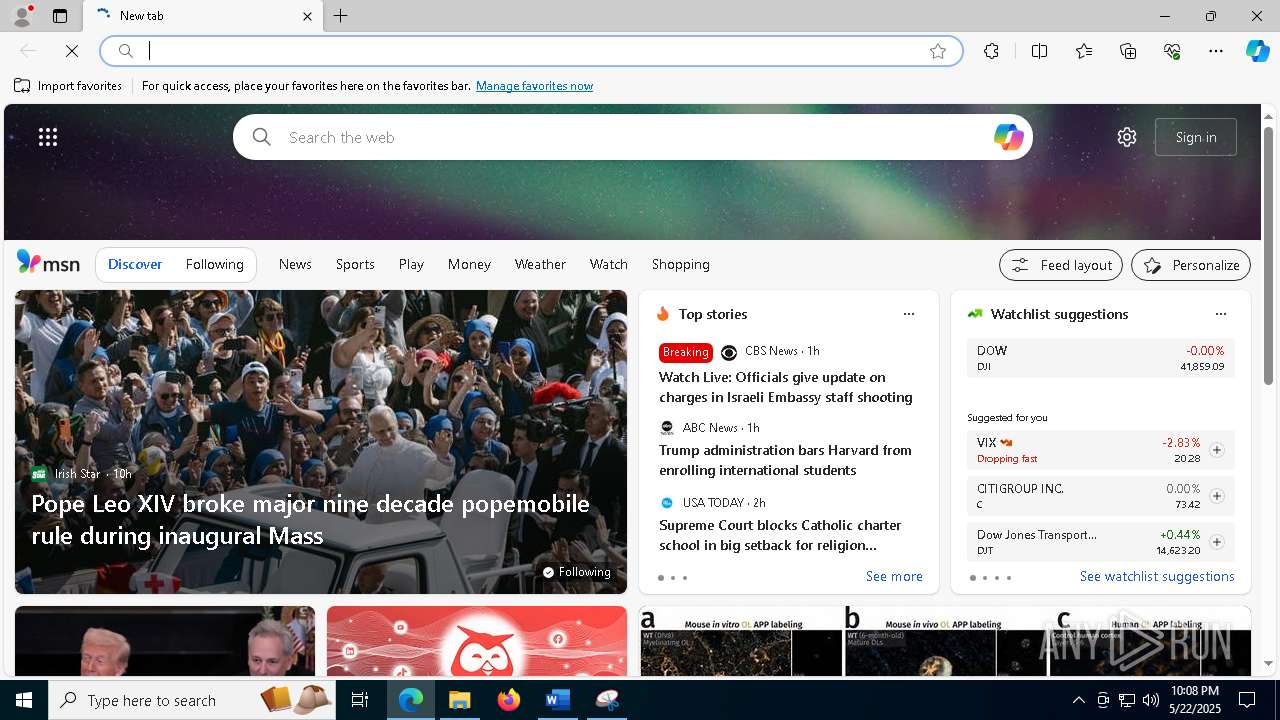This screenshot has height=720, width=1280.
Task: Open Top stories more options ellipsis
Action: point(909,314)
